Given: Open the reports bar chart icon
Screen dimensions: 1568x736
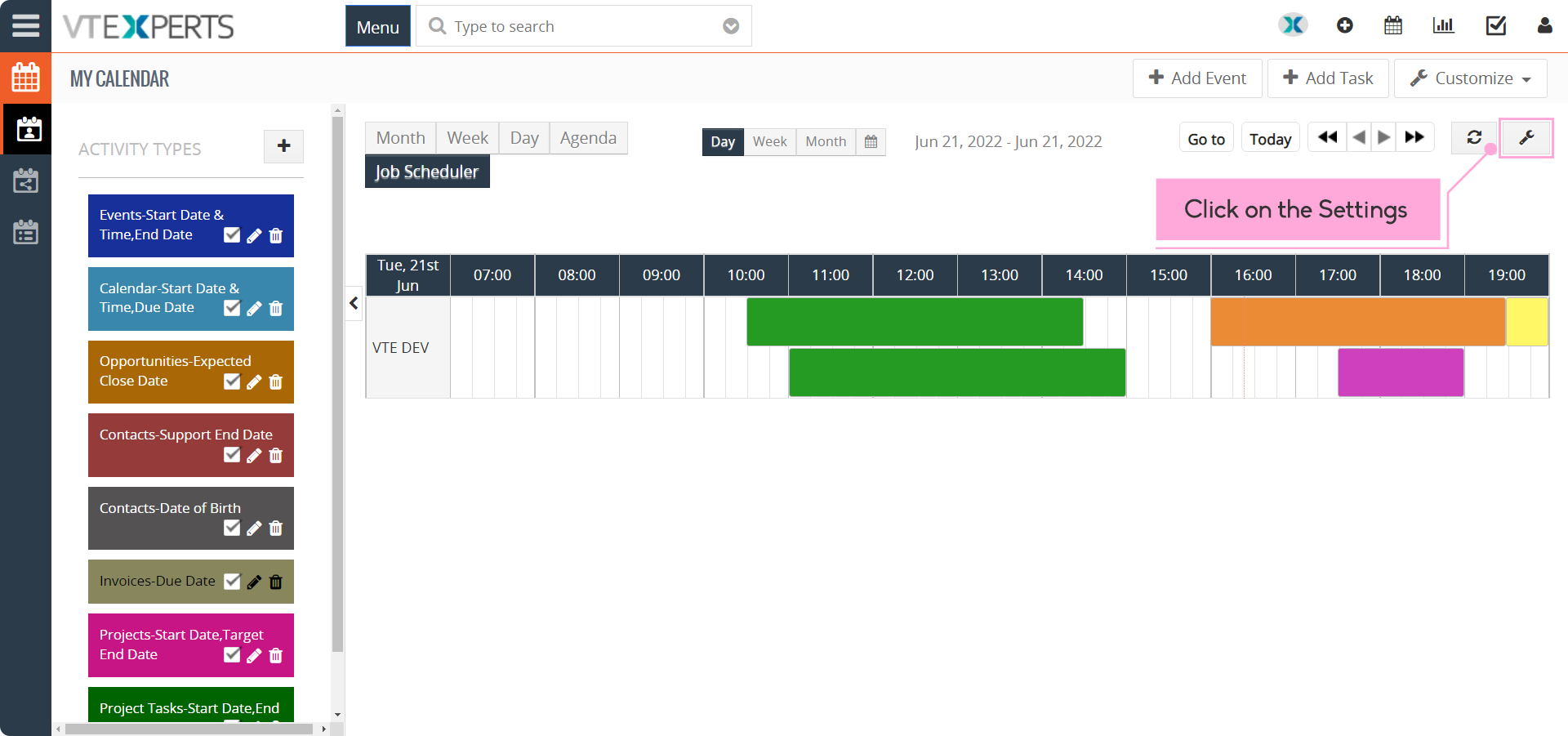Looking at the screenshot, I should [1443, 25].
